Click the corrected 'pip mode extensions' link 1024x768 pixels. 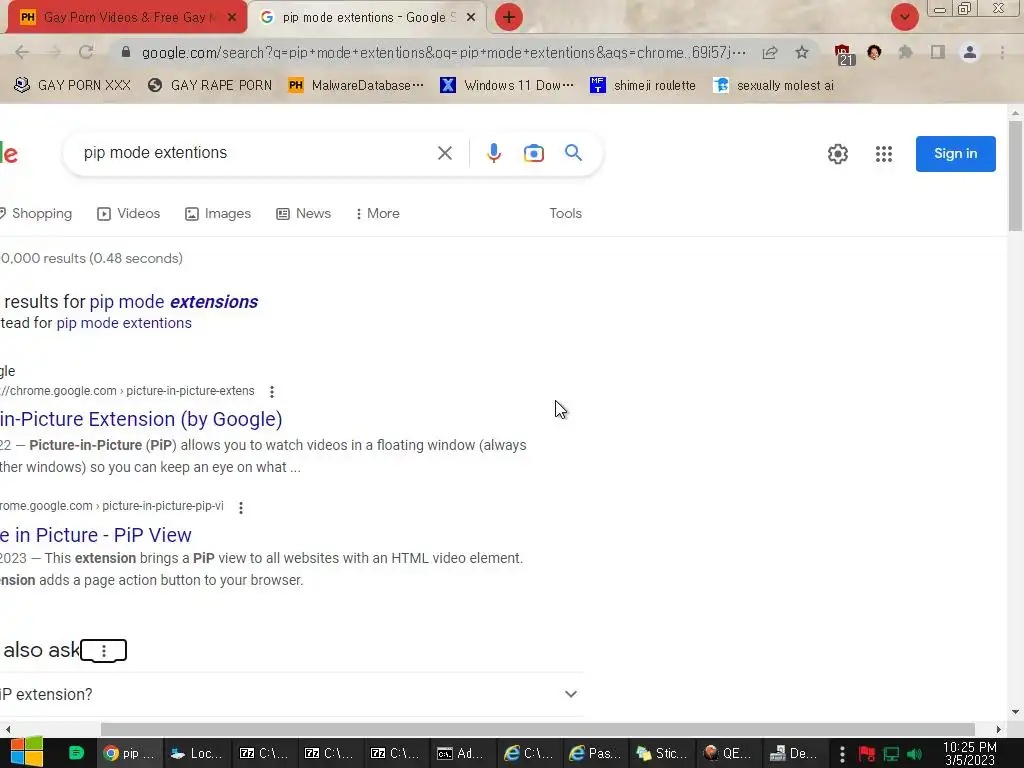[174, 302]
